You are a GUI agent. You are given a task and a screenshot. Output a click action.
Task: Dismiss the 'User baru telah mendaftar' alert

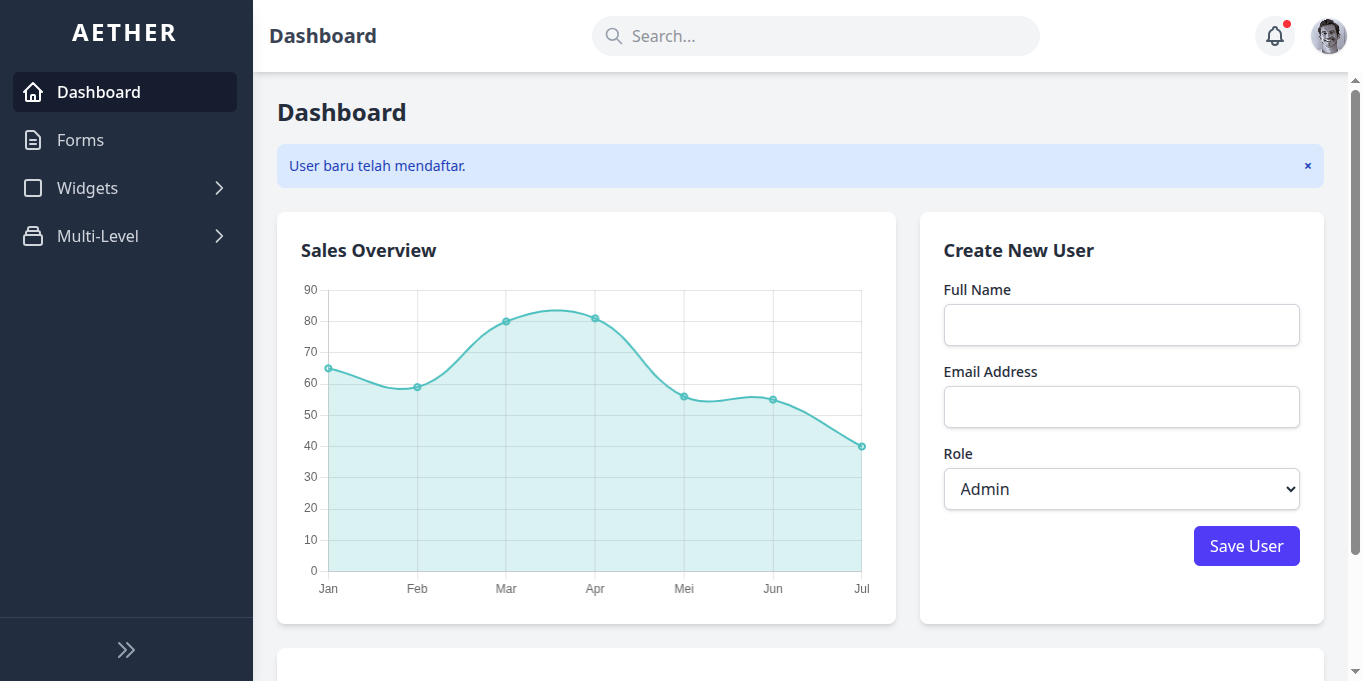[1307, 166]
